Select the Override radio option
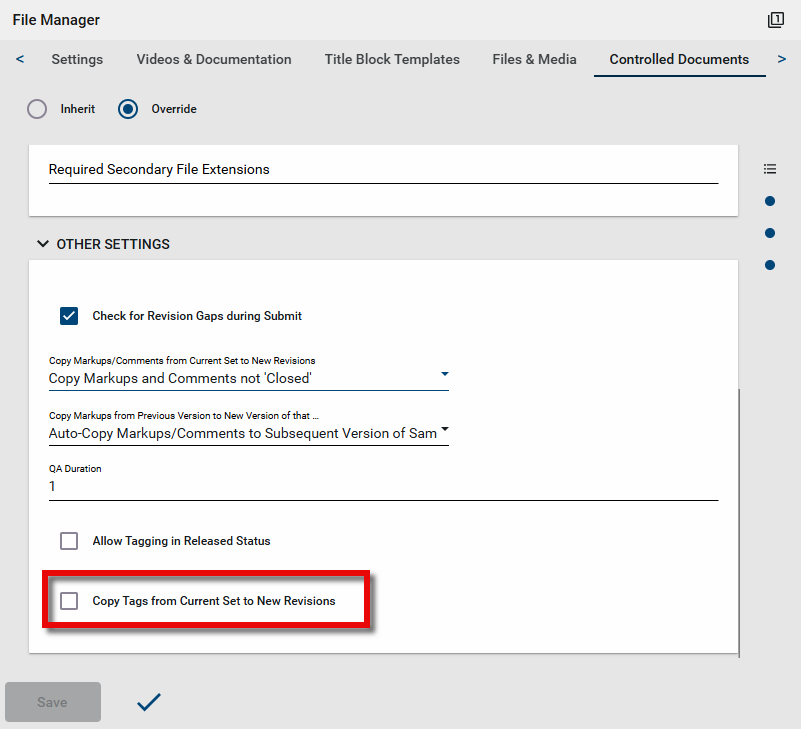 click(x=128, y=109)
